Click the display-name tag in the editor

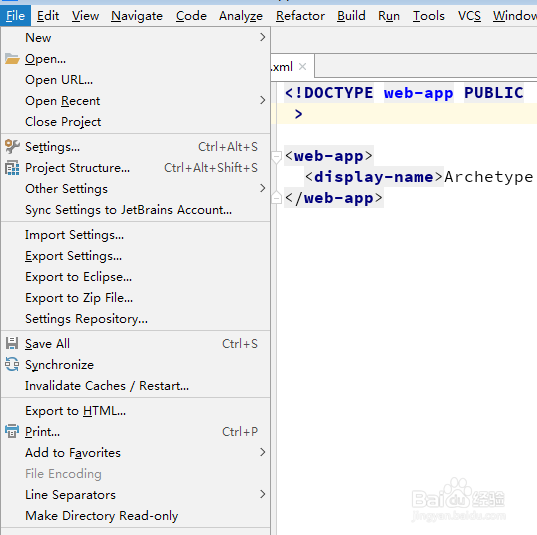click(x=373, y=177)
